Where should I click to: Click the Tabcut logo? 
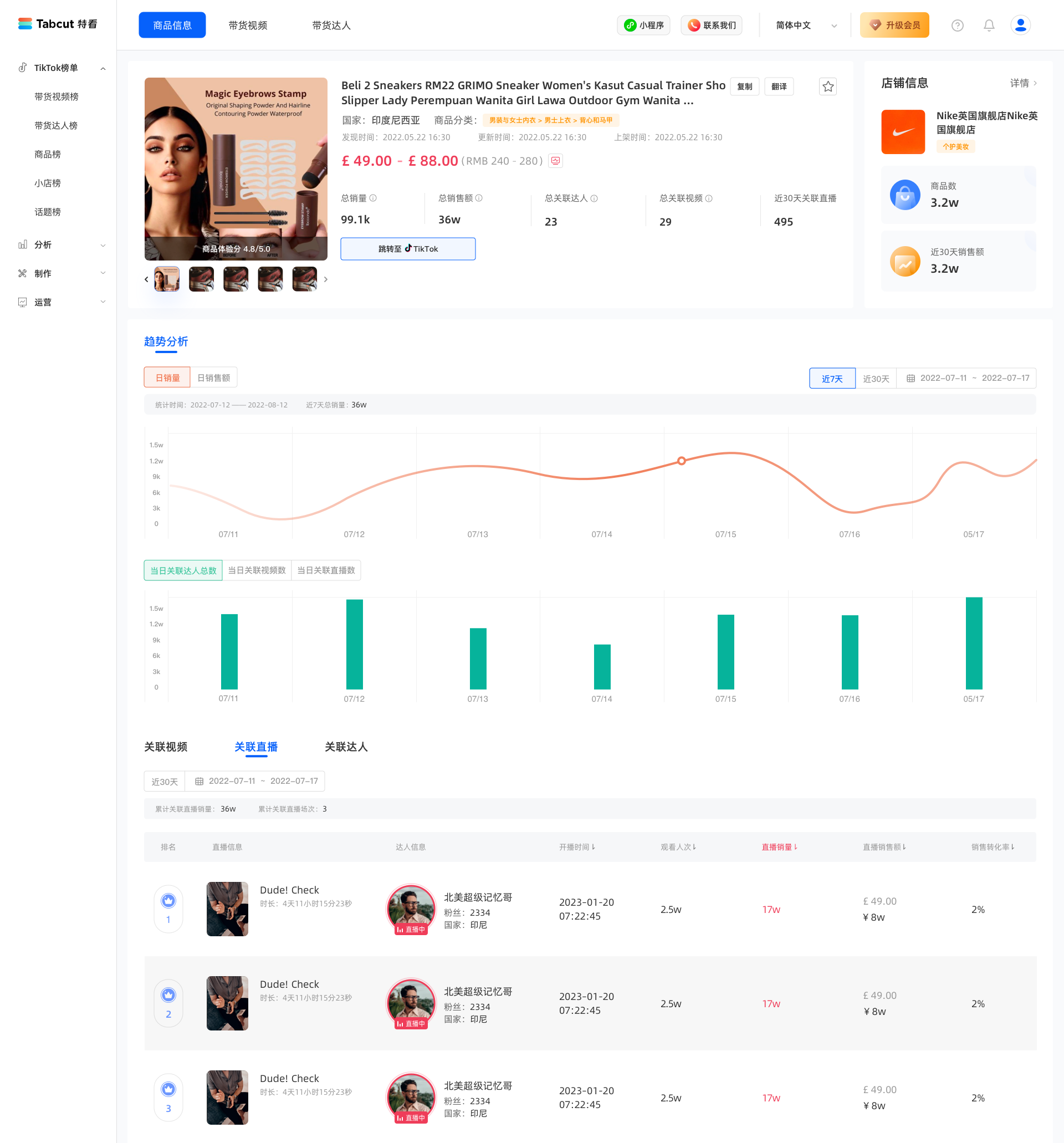click(58, 24)
